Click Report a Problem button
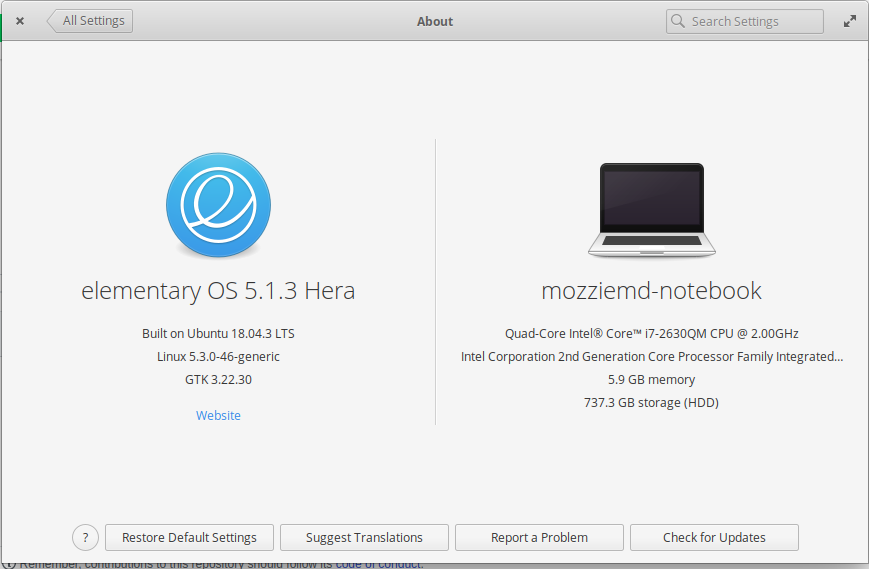The width and height of the screenshot is (869, 569). coord(539,537)
